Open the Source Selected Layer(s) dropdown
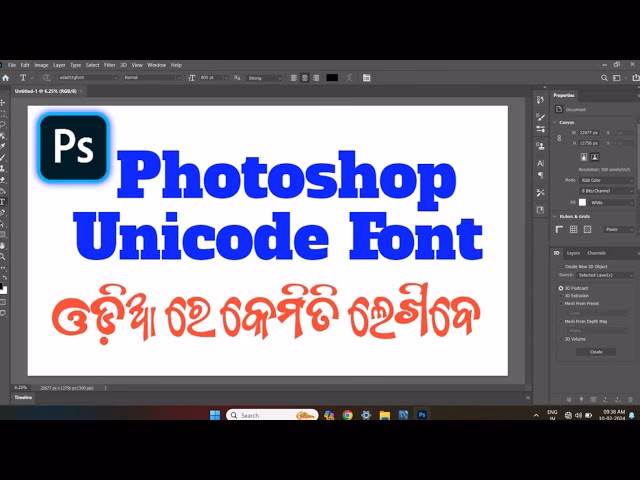Image resolution: width=640 pixels, height=480 pixels. (x=604, y=276)
